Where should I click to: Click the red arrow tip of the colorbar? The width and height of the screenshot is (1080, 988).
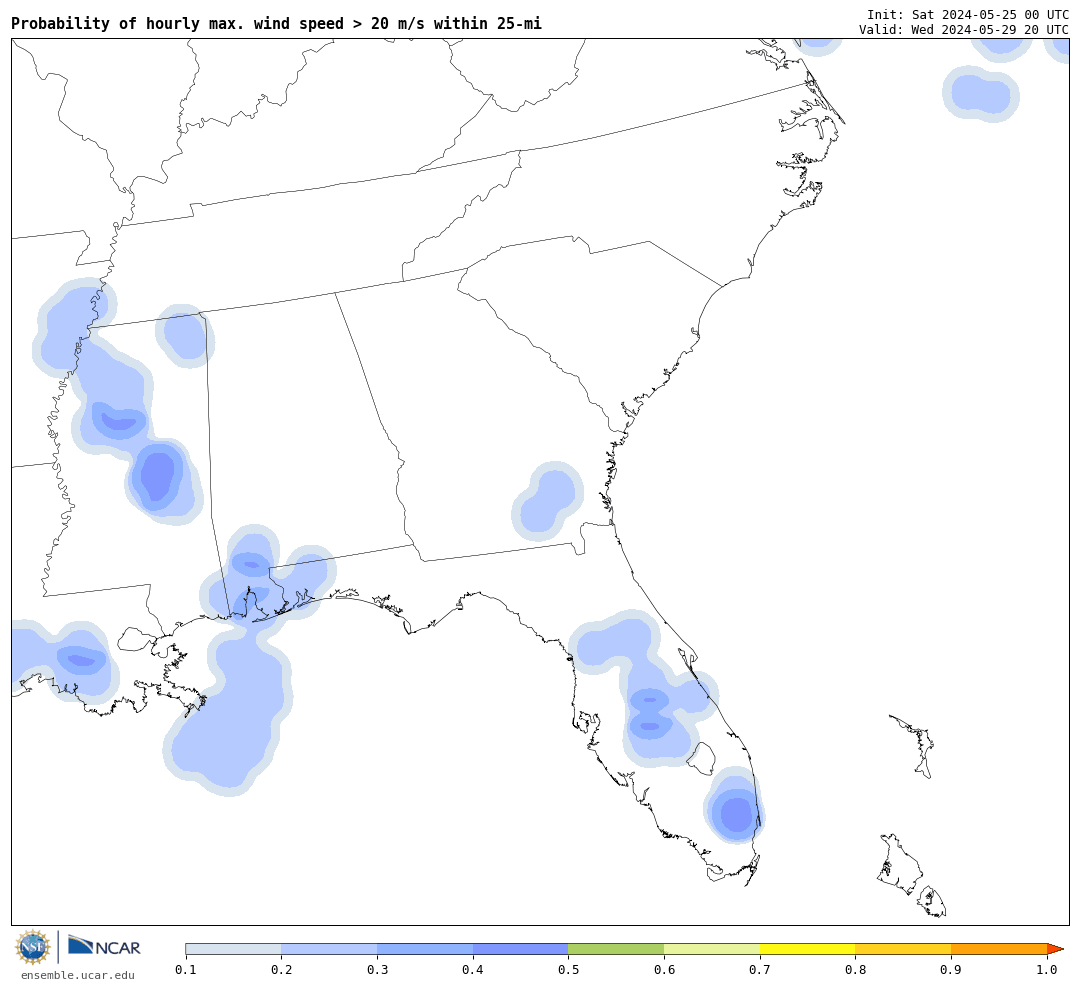[1055, 949]
